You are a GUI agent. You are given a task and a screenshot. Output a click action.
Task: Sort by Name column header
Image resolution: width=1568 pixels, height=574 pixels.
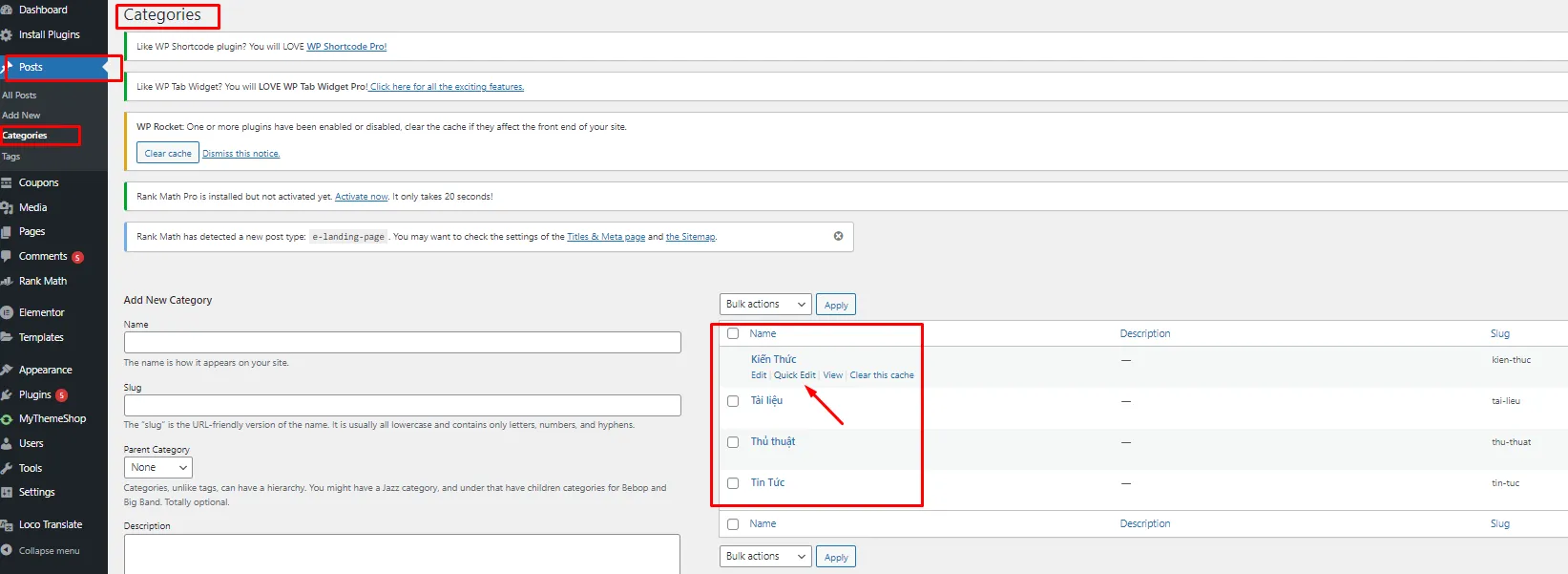763,333
